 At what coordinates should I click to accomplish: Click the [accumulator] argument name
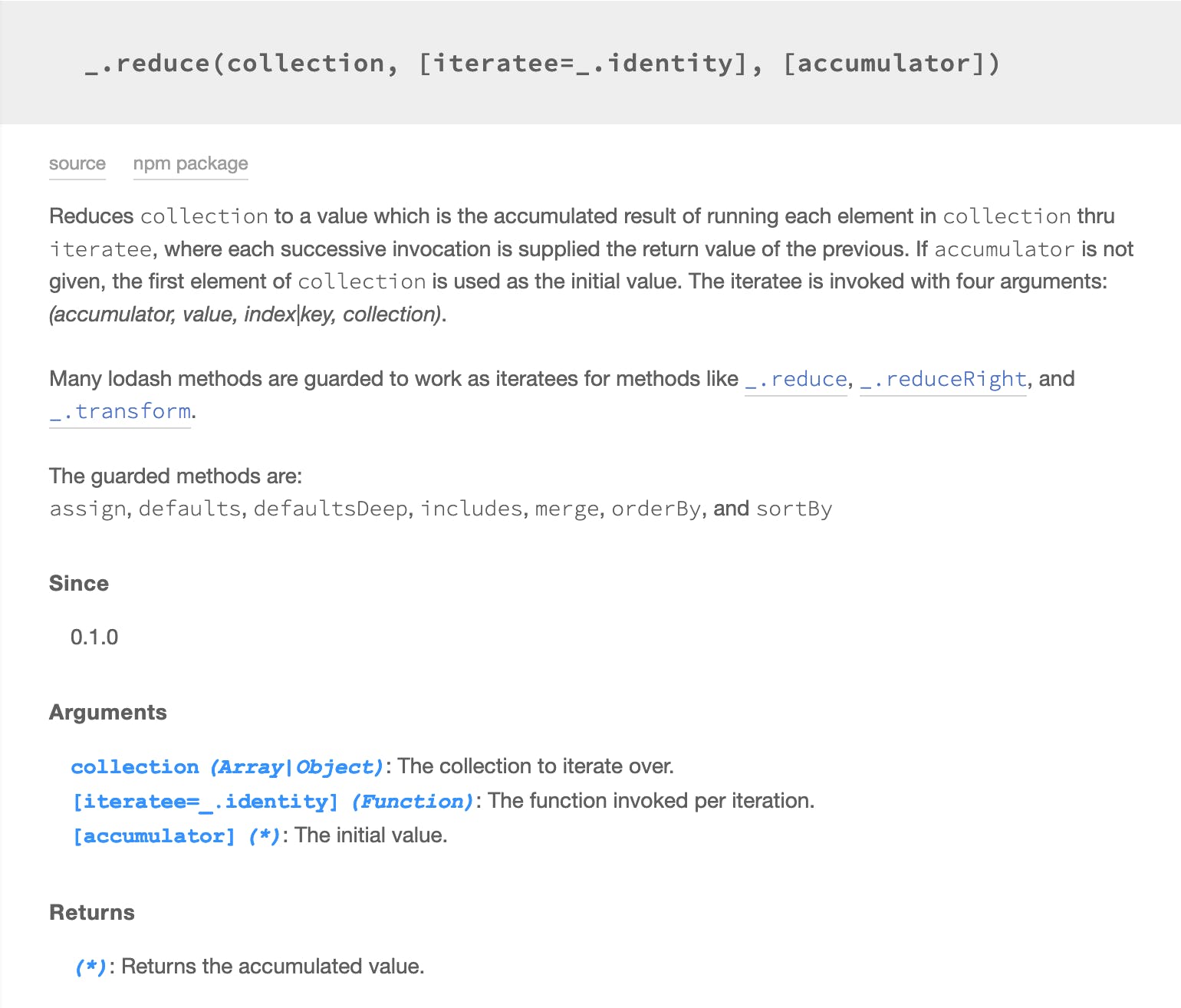point(154,835)
